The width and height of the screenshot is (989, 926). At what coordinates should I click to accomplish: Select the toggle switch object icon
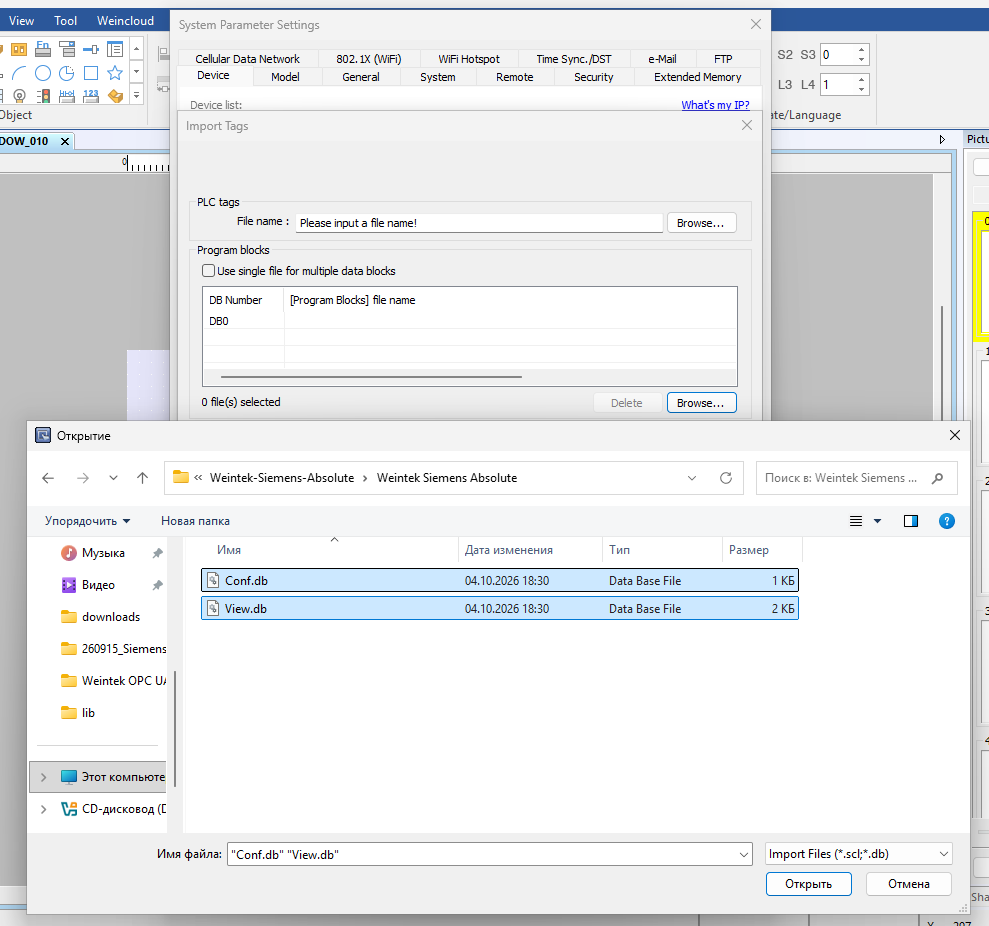(x=19, y=49)
